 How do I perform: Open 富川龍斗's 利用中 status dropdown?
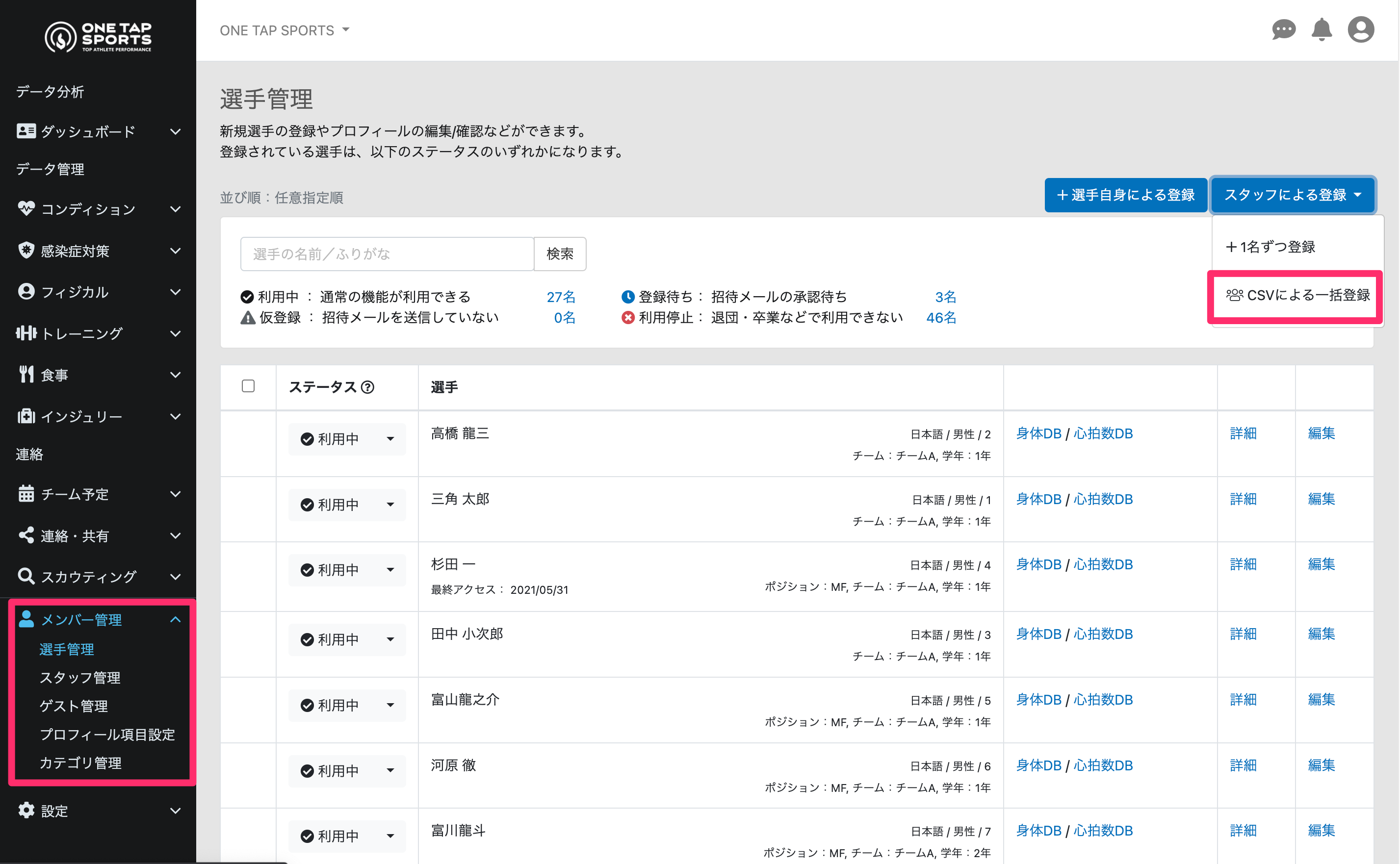tap(347, 836)
